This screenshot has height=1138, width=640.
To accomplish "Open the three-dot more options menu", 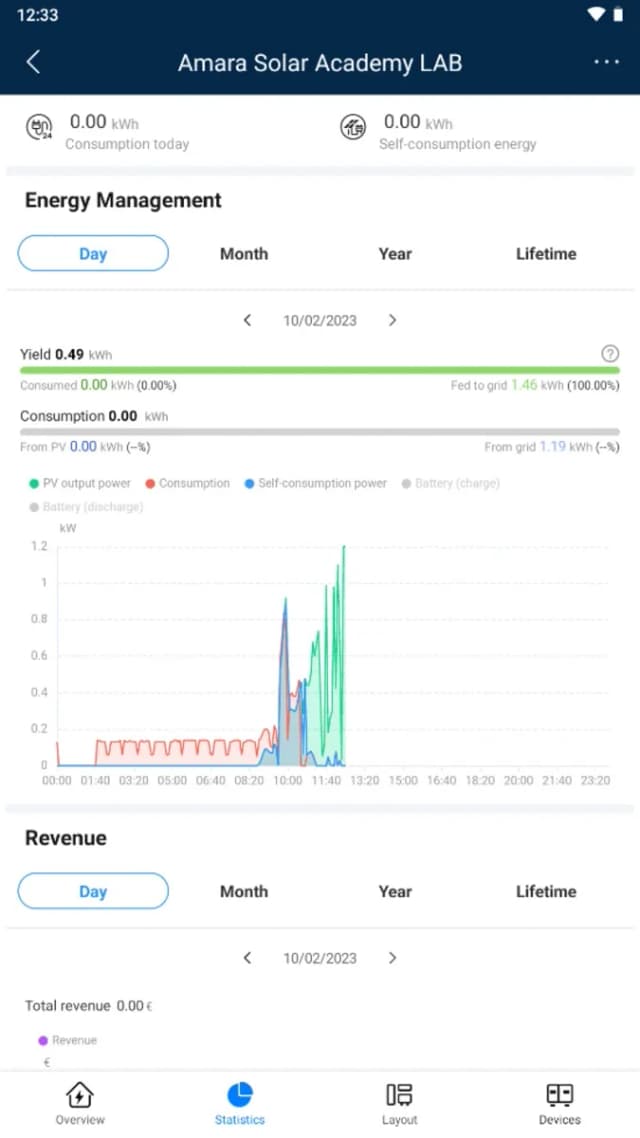I will point(607,62).
